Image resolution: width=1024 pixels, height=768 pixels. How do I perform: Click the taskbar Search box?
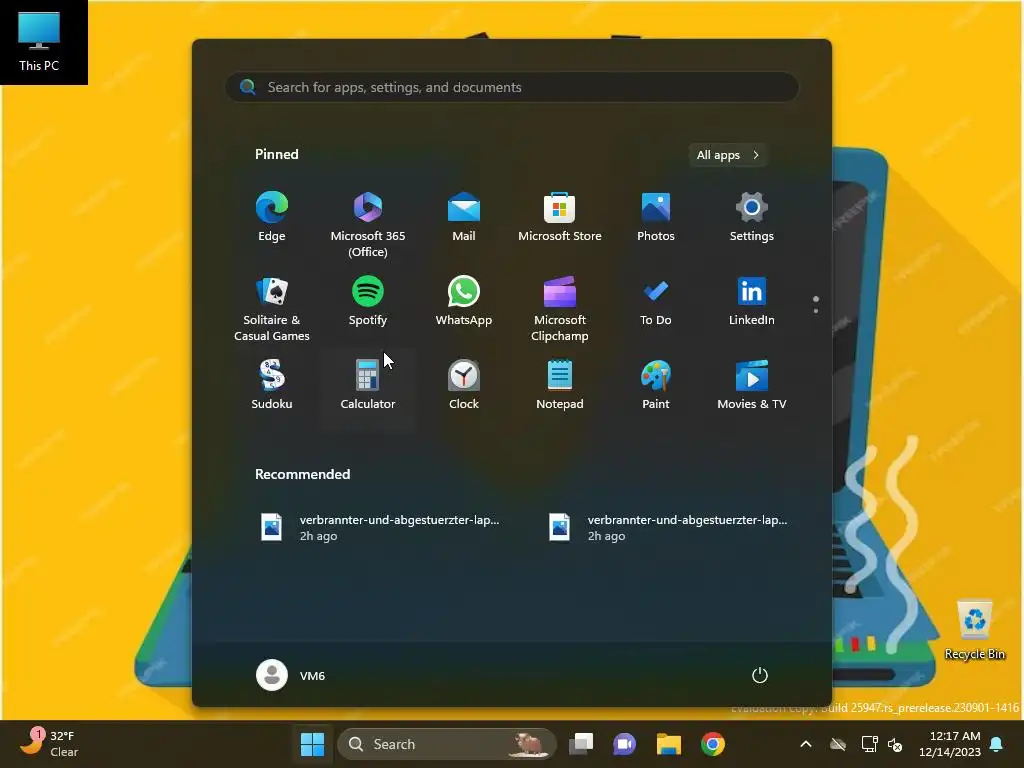(x=447, y=744)
